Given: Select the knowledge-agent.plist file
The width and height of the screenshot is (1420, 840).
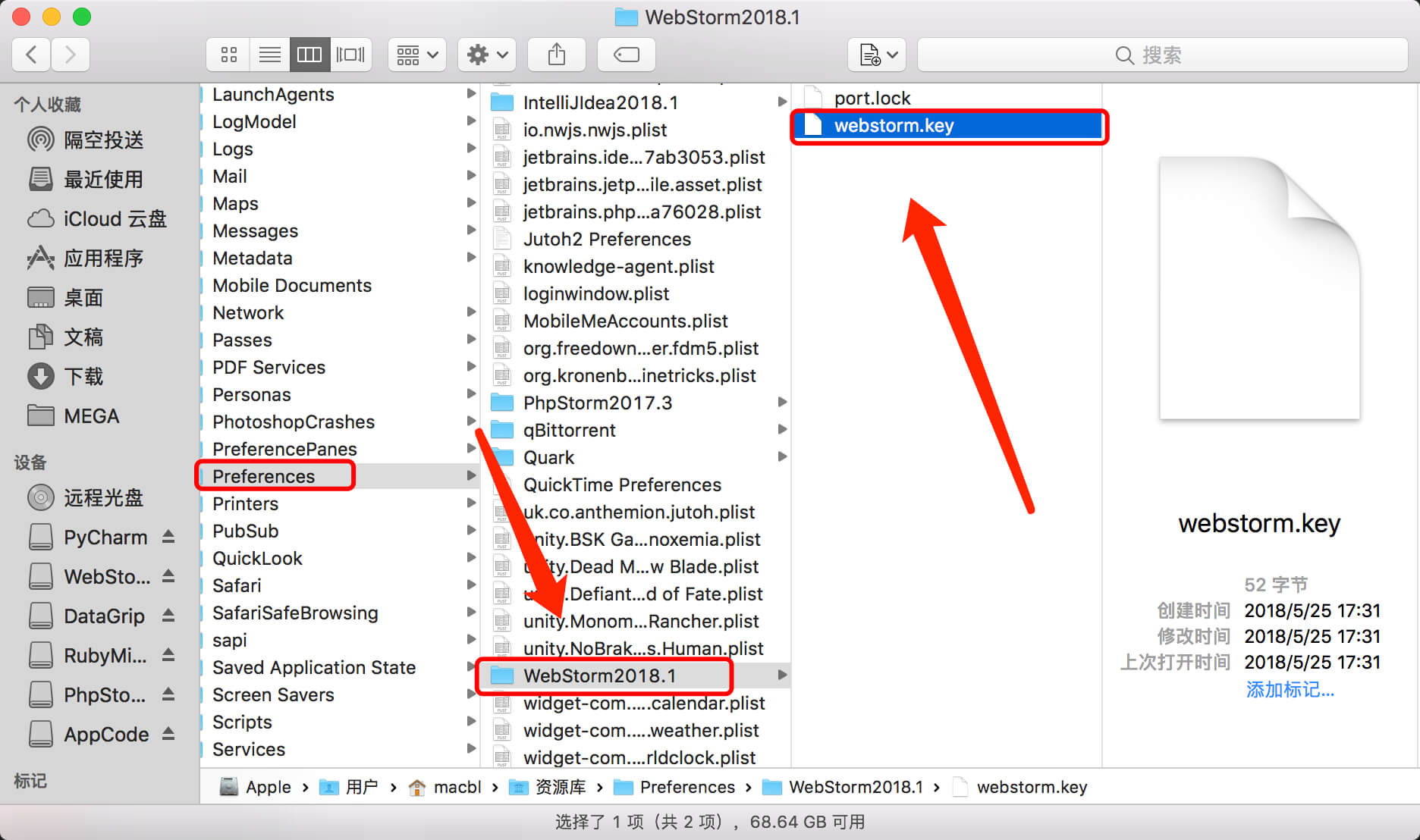Looking at the screenshot, I should [x=636, y=266].
